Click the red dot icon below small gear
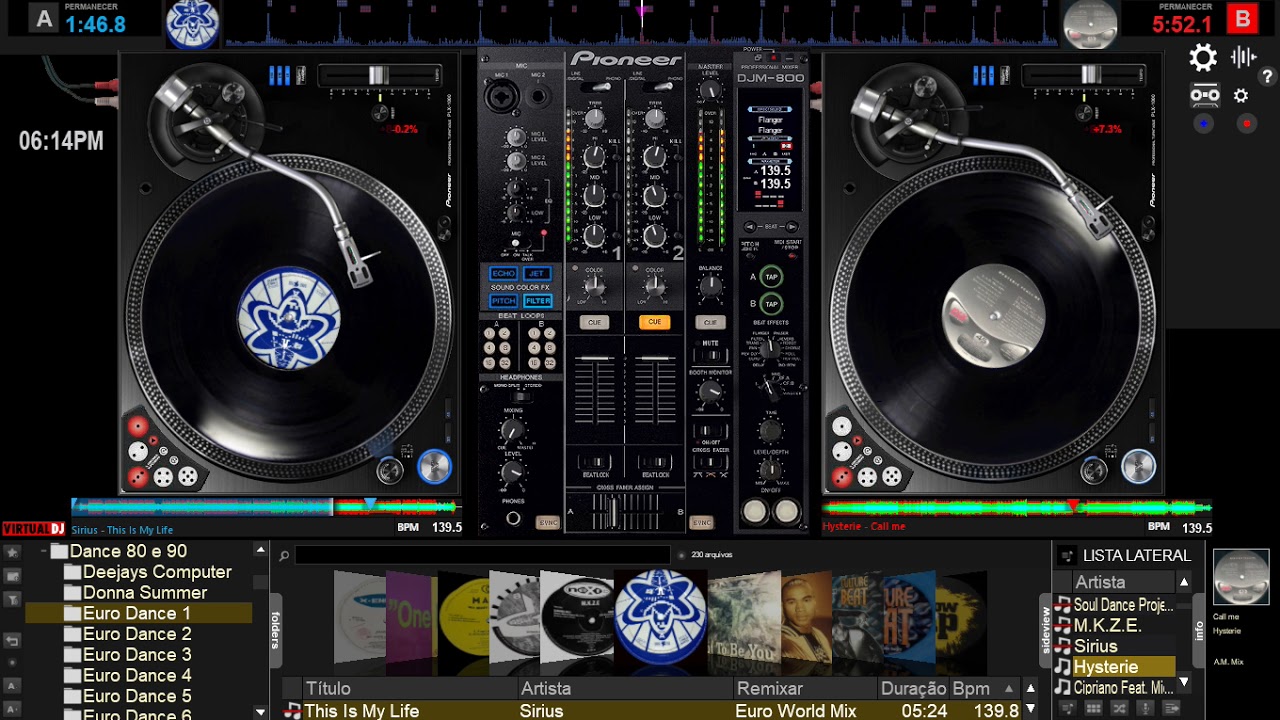The height and width of the screenshot is (720, 1280). pos(1246,124)
